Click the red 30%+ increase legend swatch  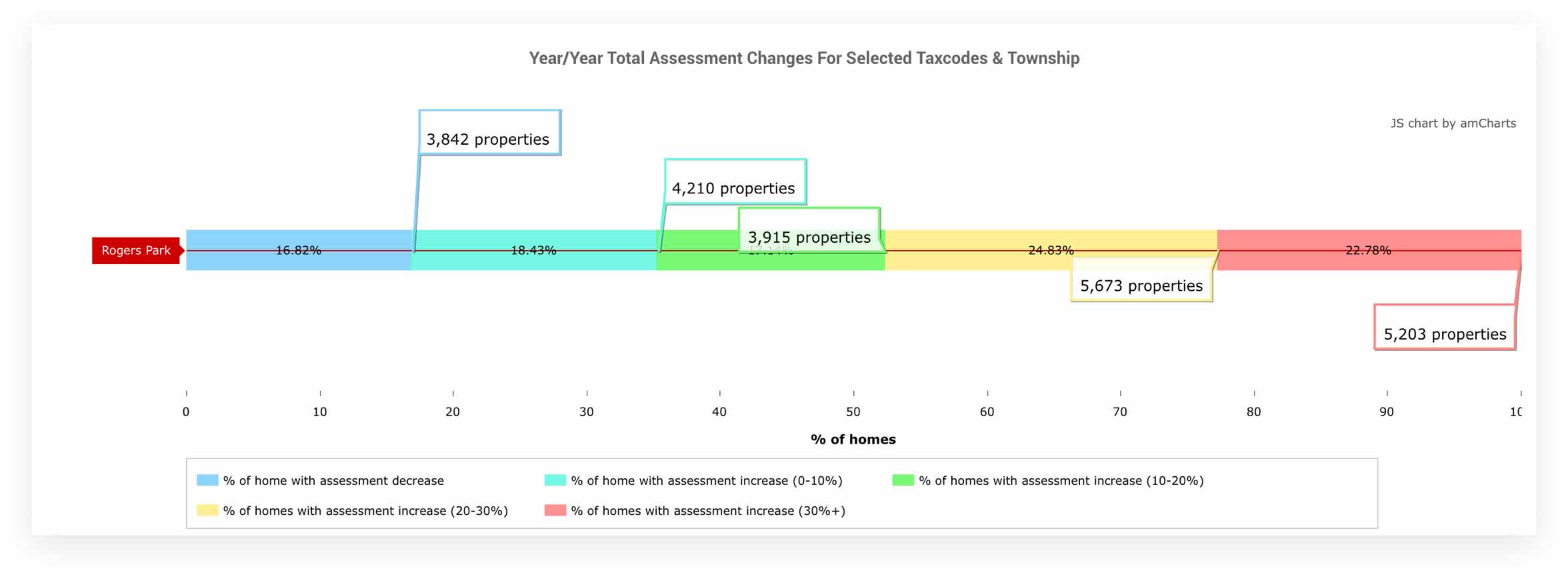click(x=555, y=510)
